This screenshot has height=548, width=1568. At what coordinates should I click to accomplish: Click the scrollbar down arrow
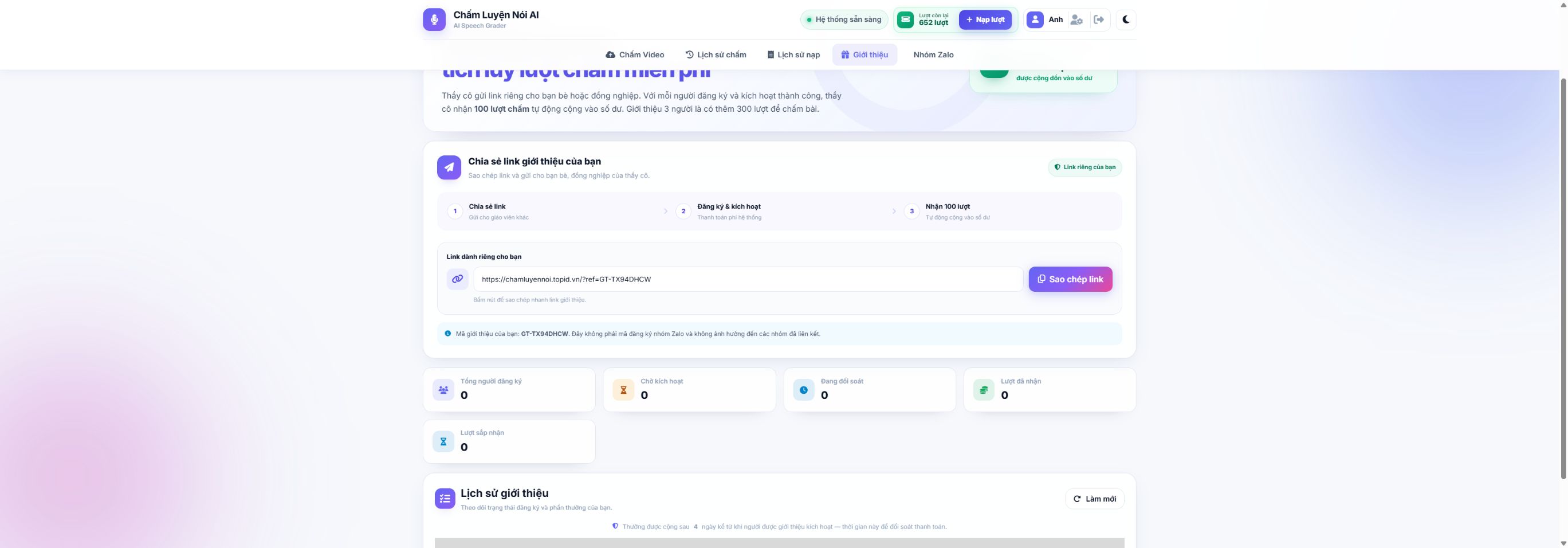1562,543
